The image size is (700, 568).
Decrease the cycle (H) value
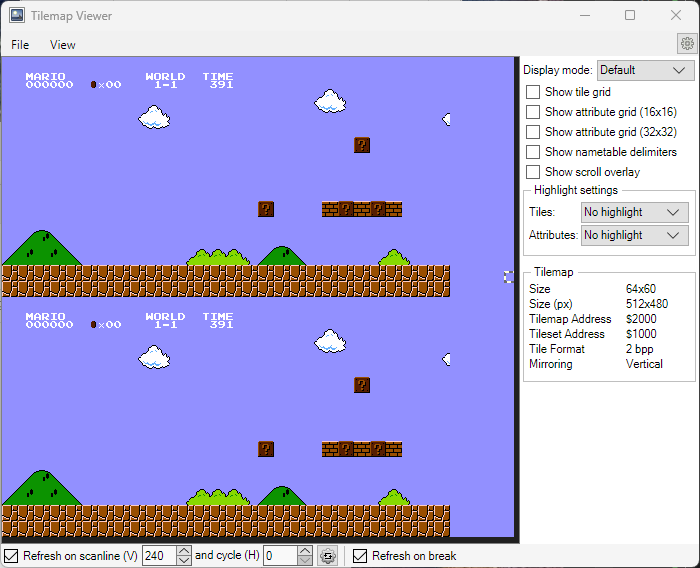pyautogui.click(x=305, y=561)
